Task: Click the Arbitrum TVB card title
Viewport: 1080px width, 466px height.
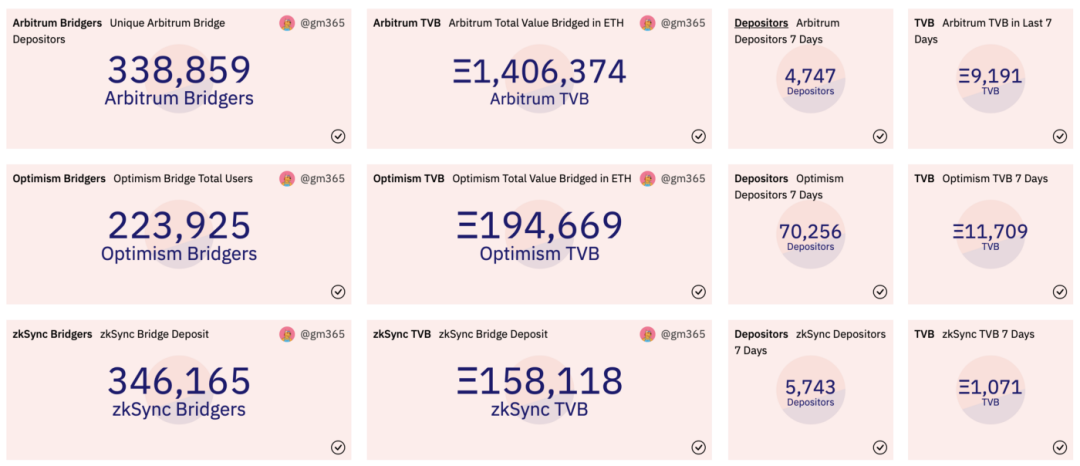Action: point(406,23)
